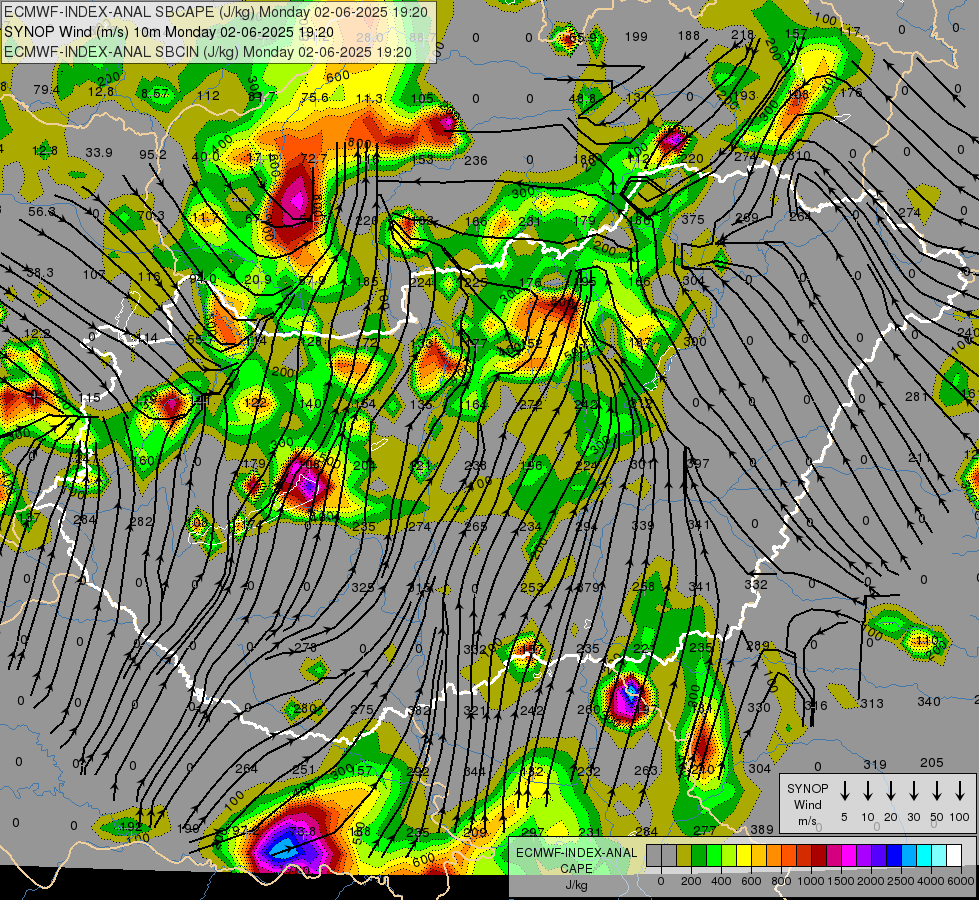Pick the dark red CAPE legend swatch

point(819,855)
